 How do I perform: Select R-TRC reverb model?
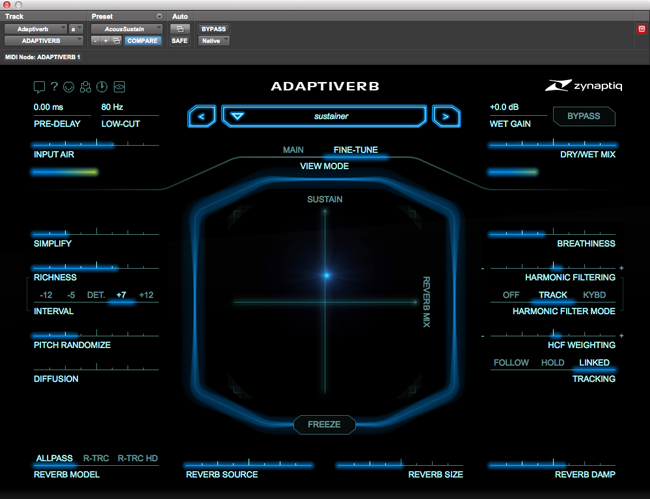[x=96, y=458]
